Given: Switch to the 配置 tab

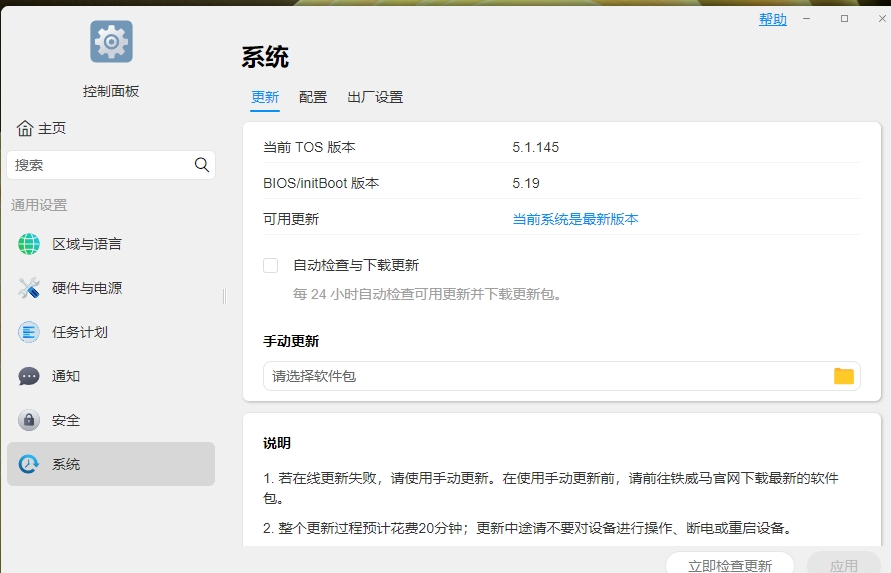Looking at the screenshot, I should (313, 97).
